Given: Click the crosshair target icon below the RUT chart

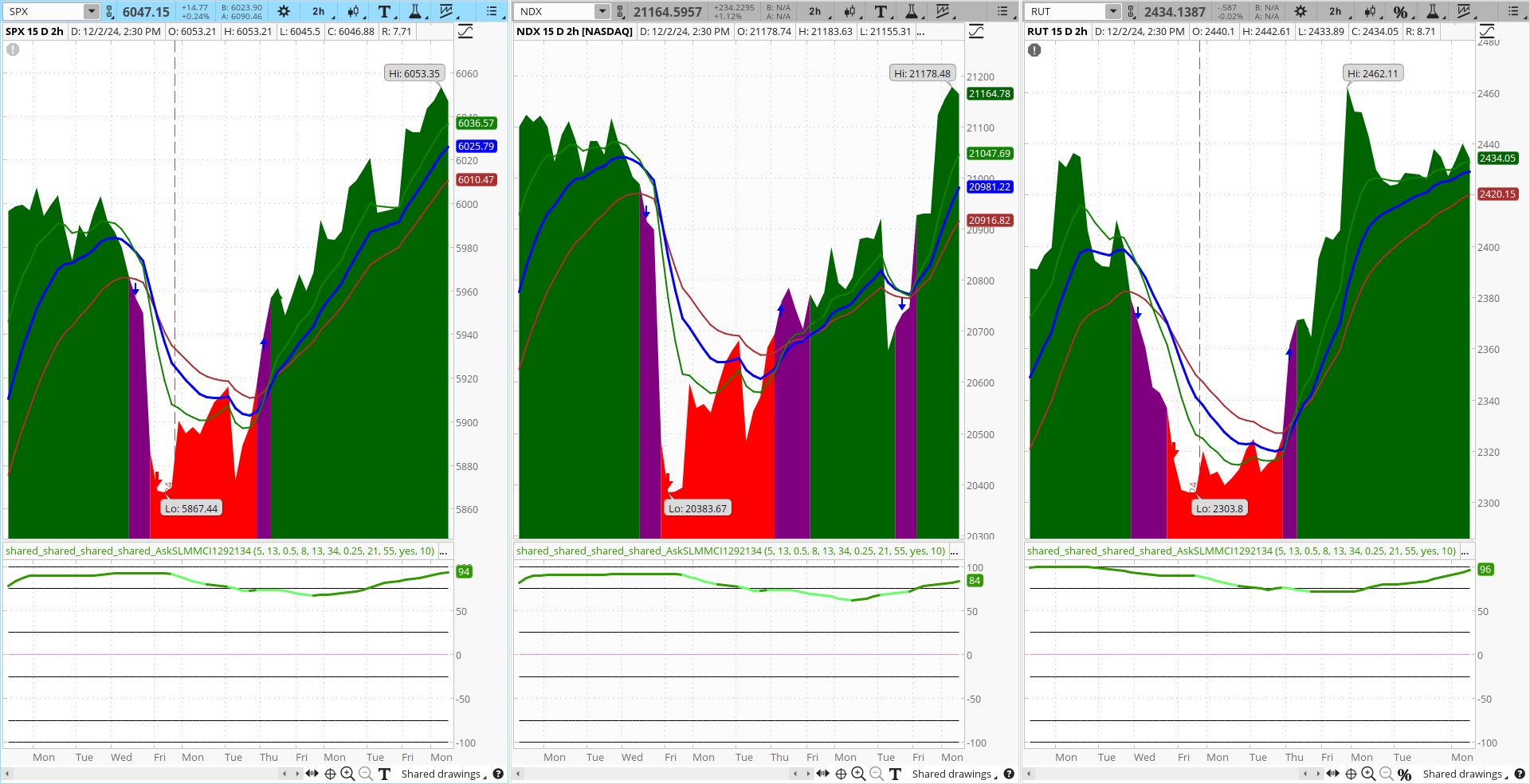Looking at the screenshot, I should coord(1351,774).
